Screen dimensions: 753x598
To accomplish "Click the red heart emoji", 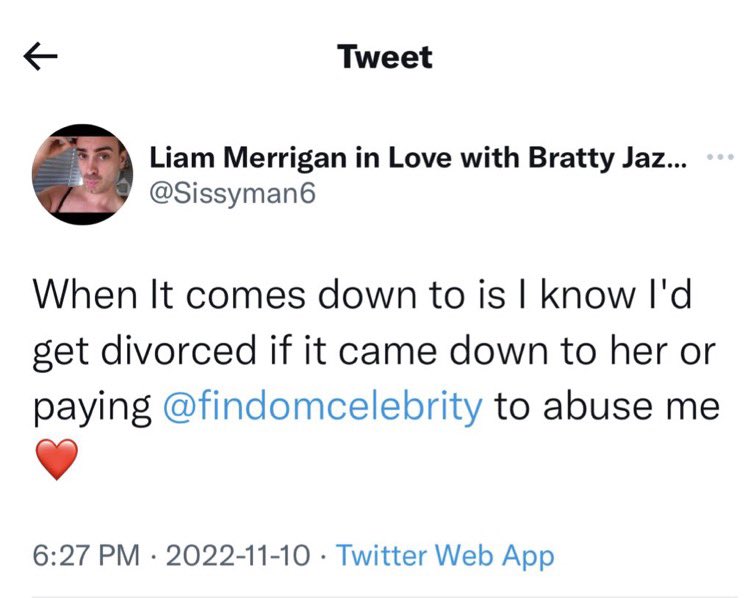I will 58,460.
